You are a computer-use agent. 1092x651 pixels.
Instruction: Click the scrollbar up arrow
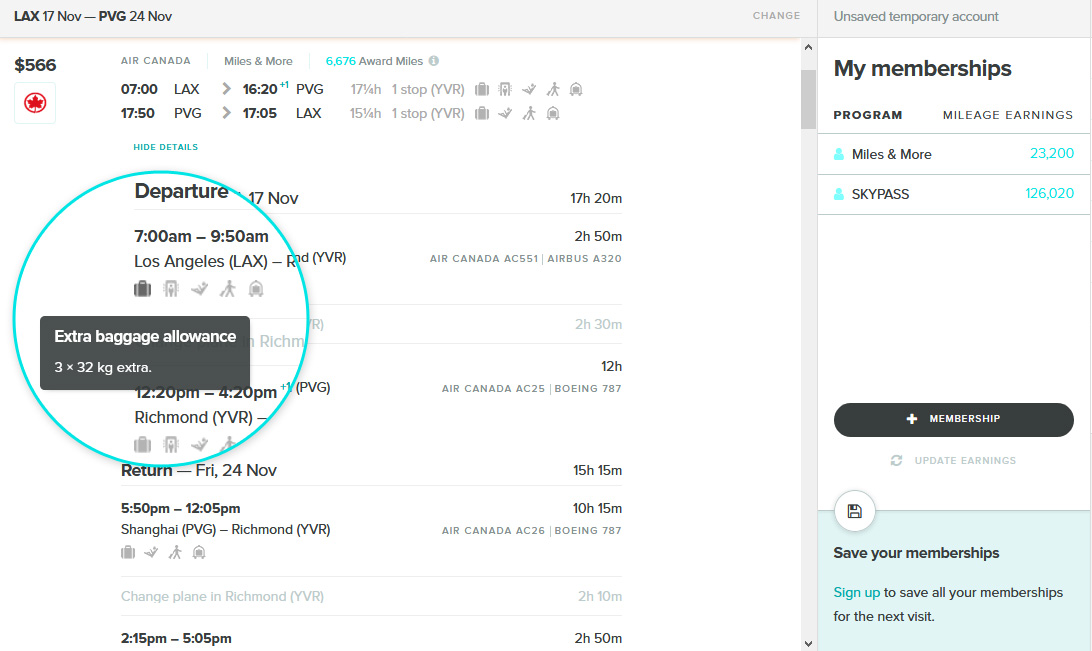coord(808,47)
